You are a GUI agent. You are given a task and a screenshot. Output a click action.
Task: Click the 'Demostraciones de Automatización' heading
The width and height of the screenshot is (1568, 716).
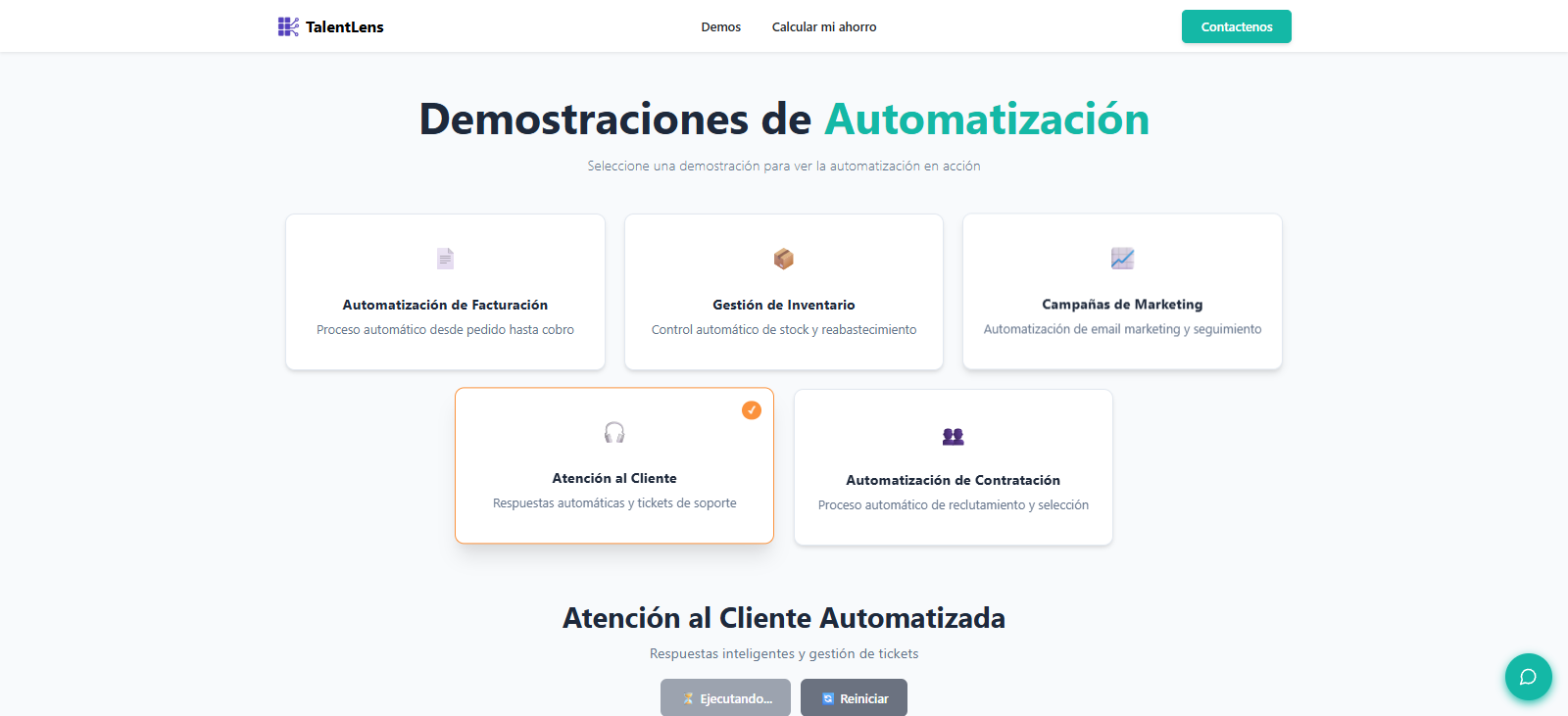(784, 119)
